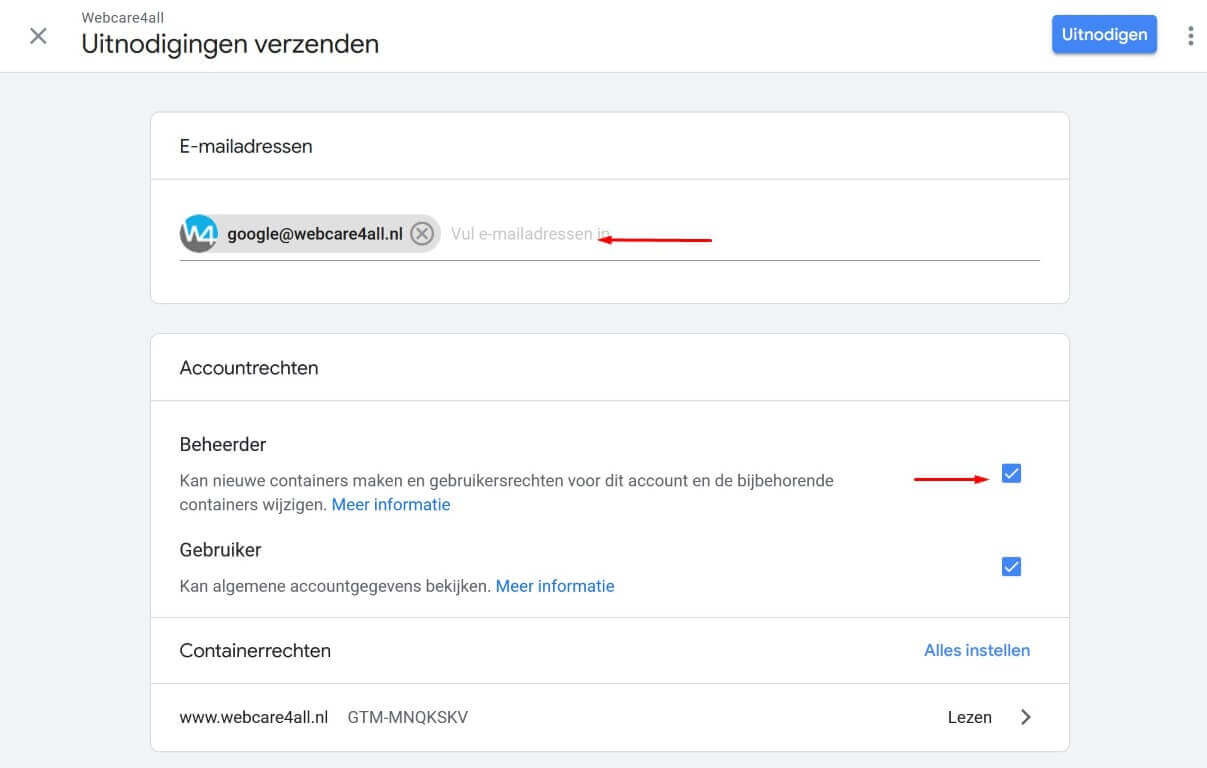Open Meer informatie under Beheerder
Screen dimensions: 1207x768
(x=390, y=504)
